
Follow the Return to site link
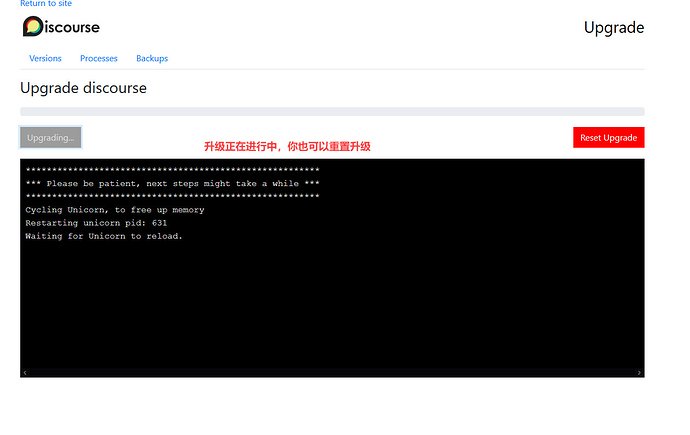pos(46,4)
